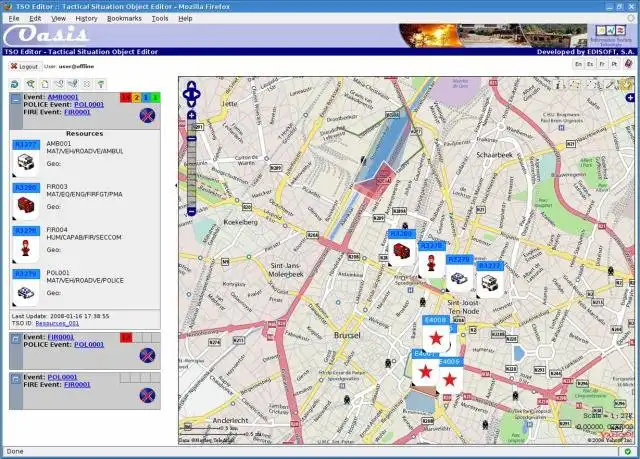Open the FIR0001 event link in second panel
Screen dimensions: 640x459
pyautogui.click(x=61, y=337)
